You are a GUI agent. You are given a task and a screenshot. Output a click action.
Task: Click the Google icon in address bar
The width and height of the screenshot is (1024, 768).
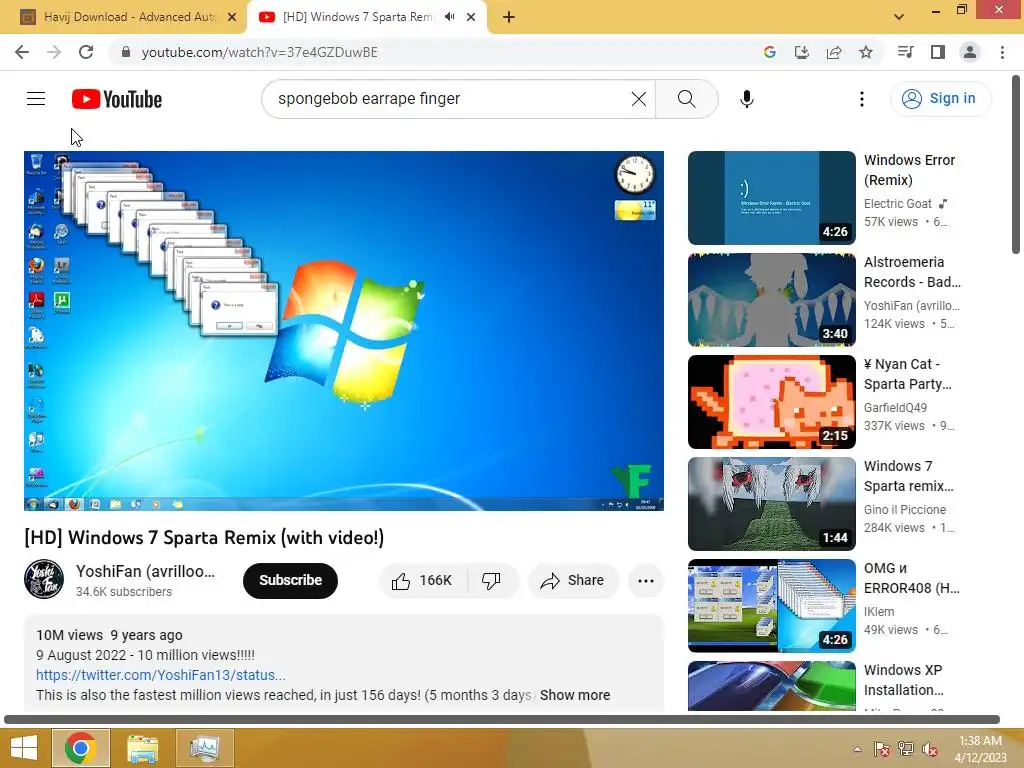[x=769, y=52]
